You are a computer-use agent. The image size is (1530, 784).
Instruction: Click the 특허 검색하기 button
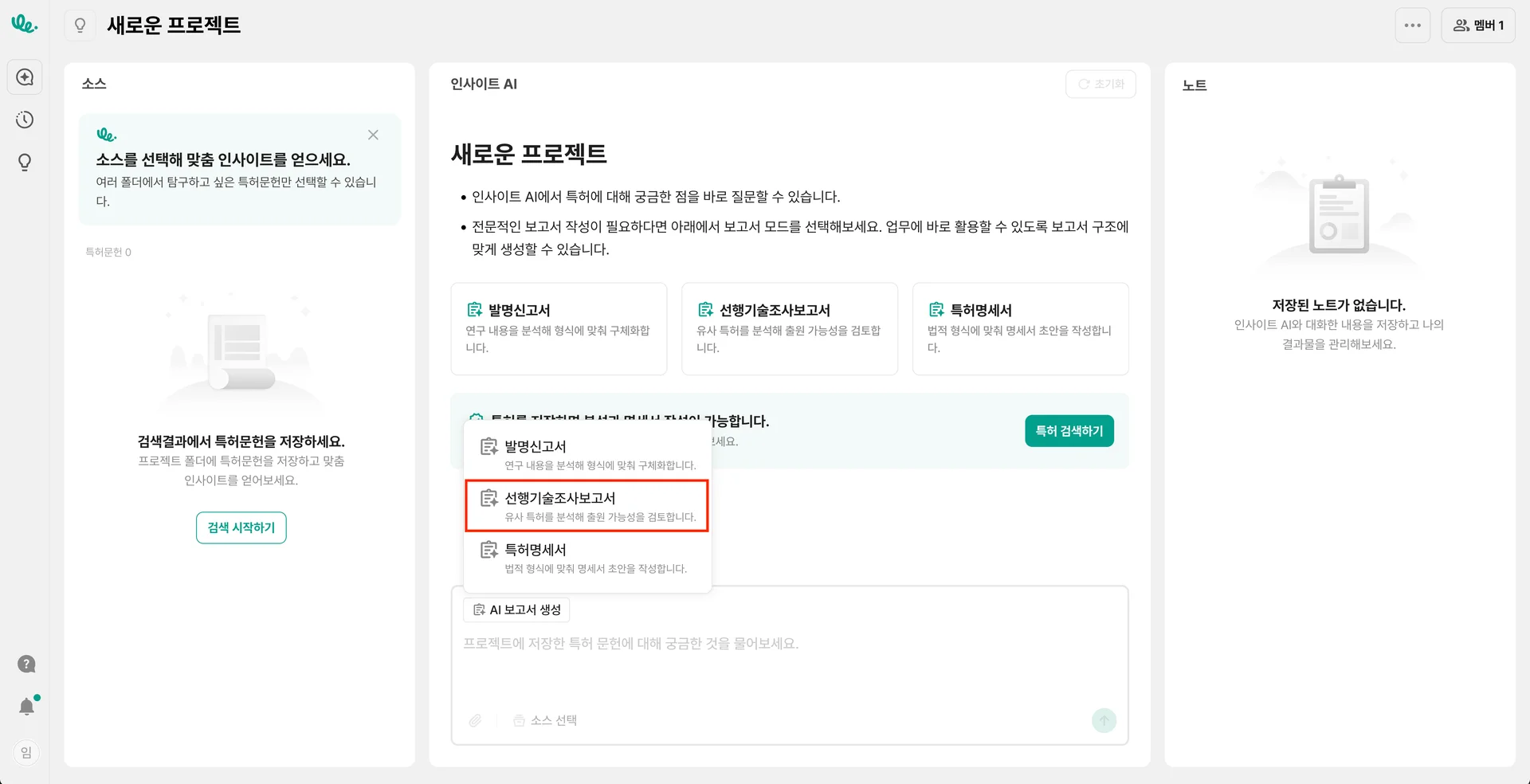tap(1069, 431)
